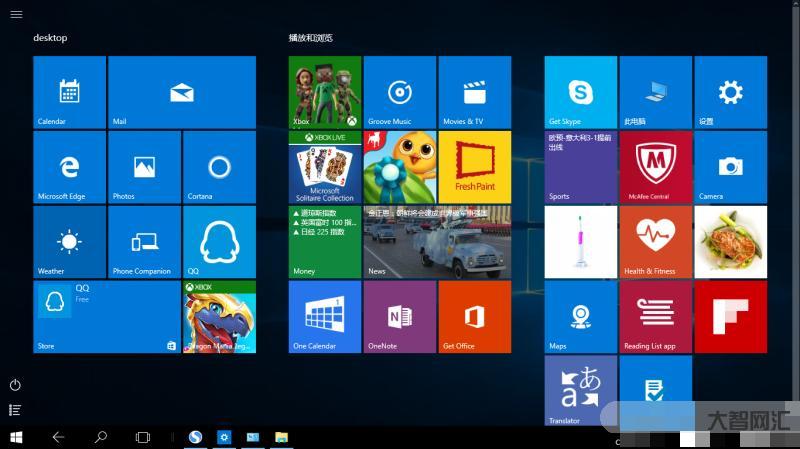The width and height of the screenshot is (800, 449).
Task: Show the All apps list
Action: pos(15,410)
